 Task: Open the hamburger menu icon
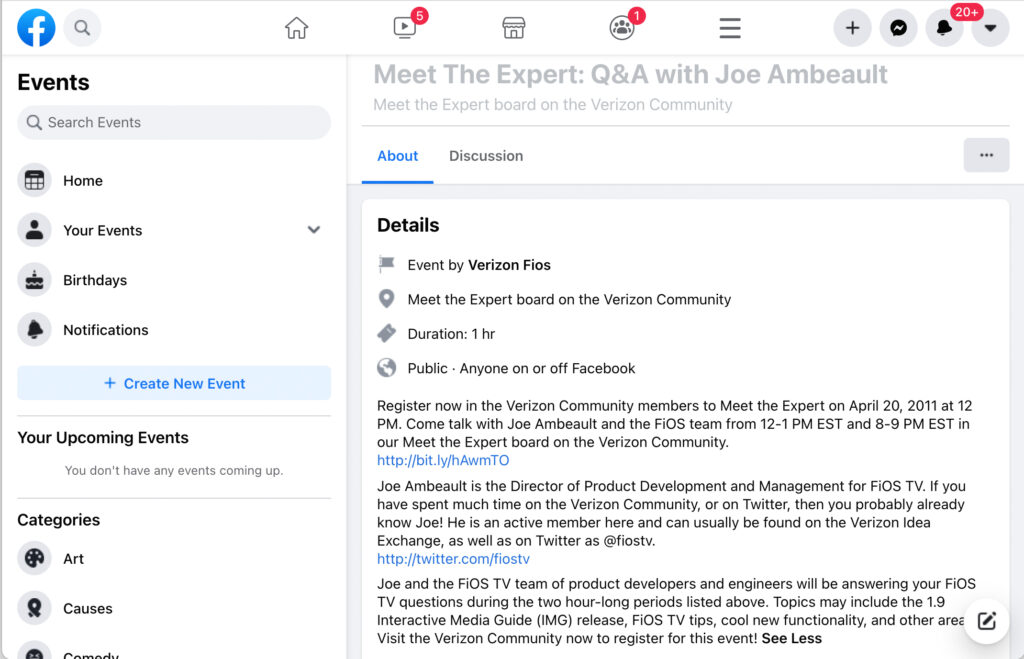(729, 28)
